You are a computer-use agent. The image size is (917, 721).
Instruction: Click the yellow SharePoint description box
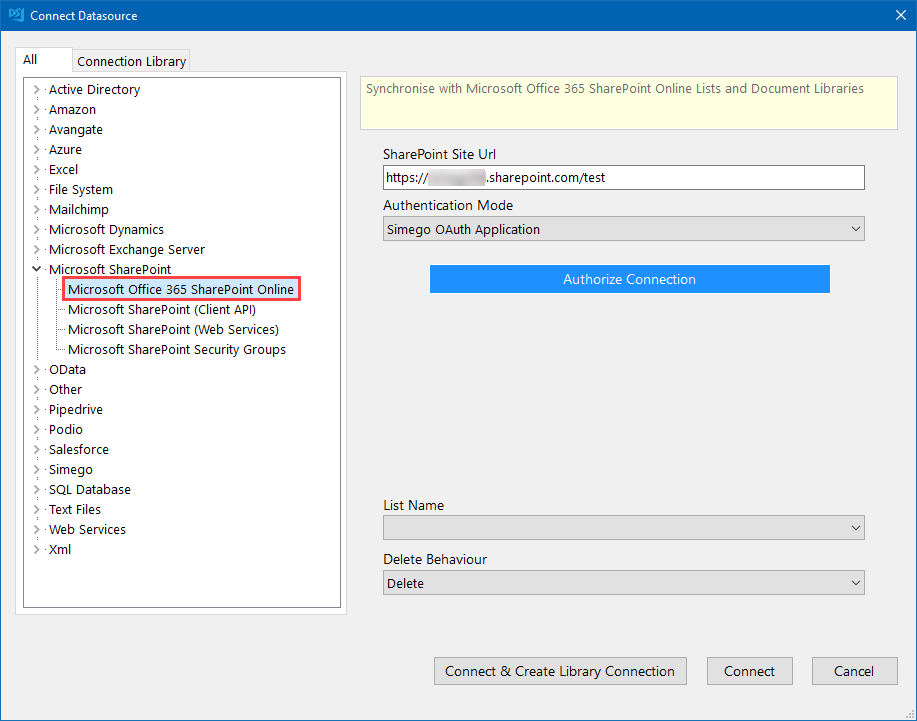(x=629, y=103)
